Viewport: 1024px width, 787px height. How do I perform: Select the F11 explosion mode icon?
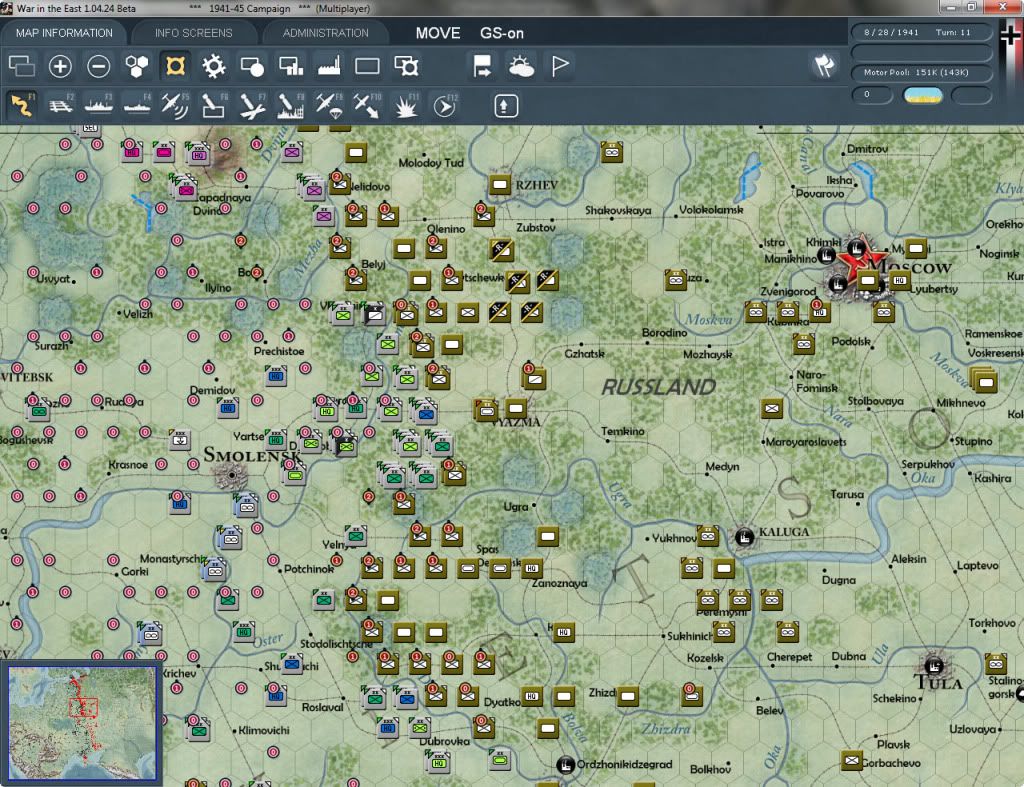coord(406,105)
